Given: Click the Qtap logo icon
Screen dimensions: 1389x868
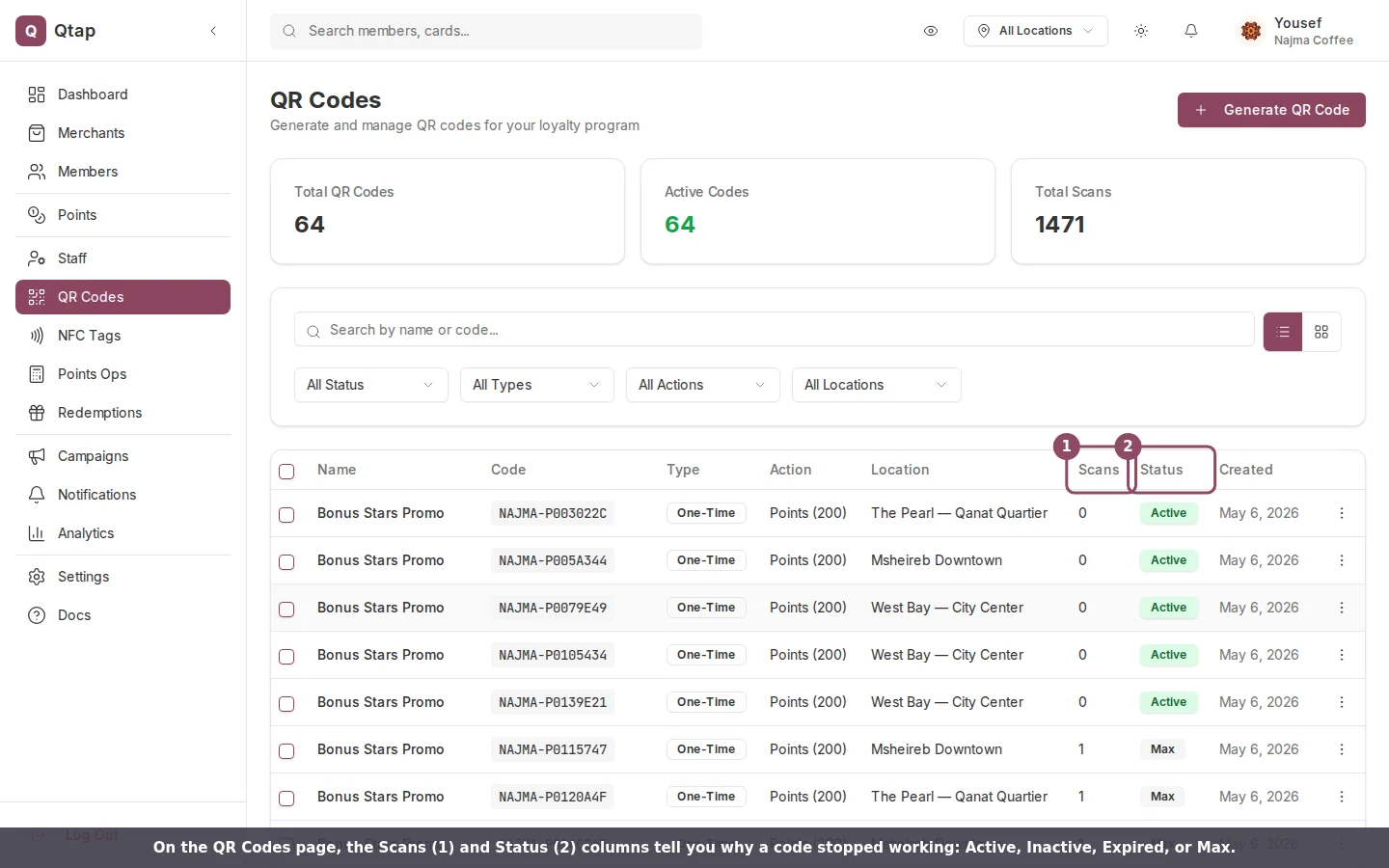Looking at the screenshot, I should pyautogui.click(x=31, y=31).
